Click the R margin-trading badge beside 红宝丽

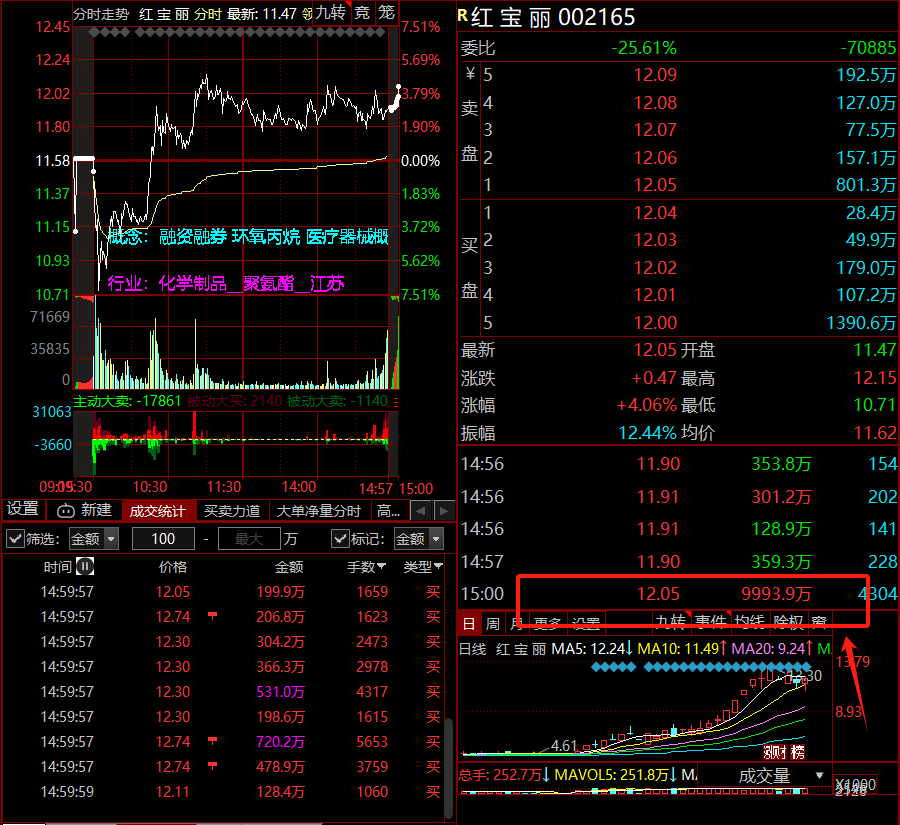[x=462, y=16]
